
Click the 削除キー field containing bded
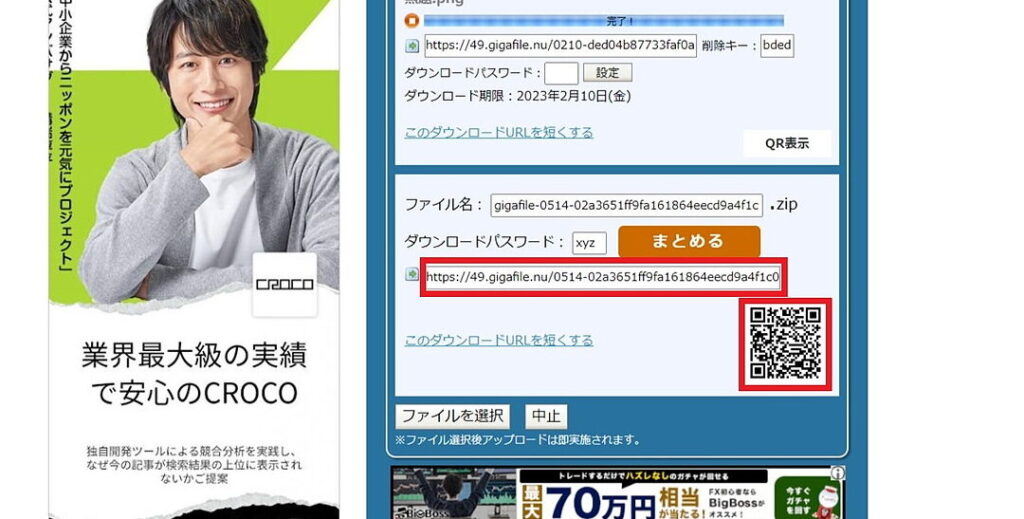click(x=776, y=46)
